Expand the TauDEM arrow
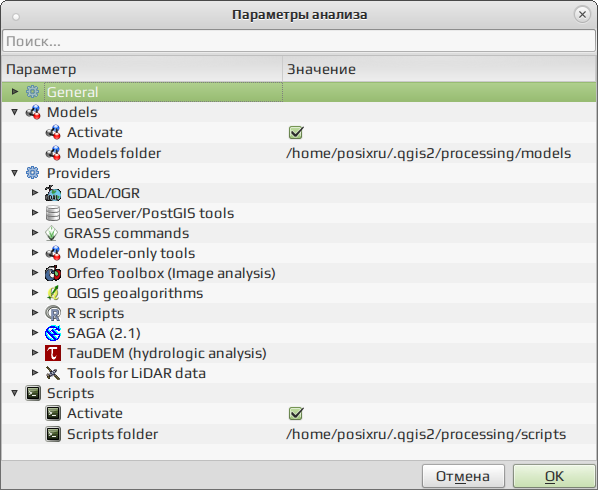 pos(35,353)
